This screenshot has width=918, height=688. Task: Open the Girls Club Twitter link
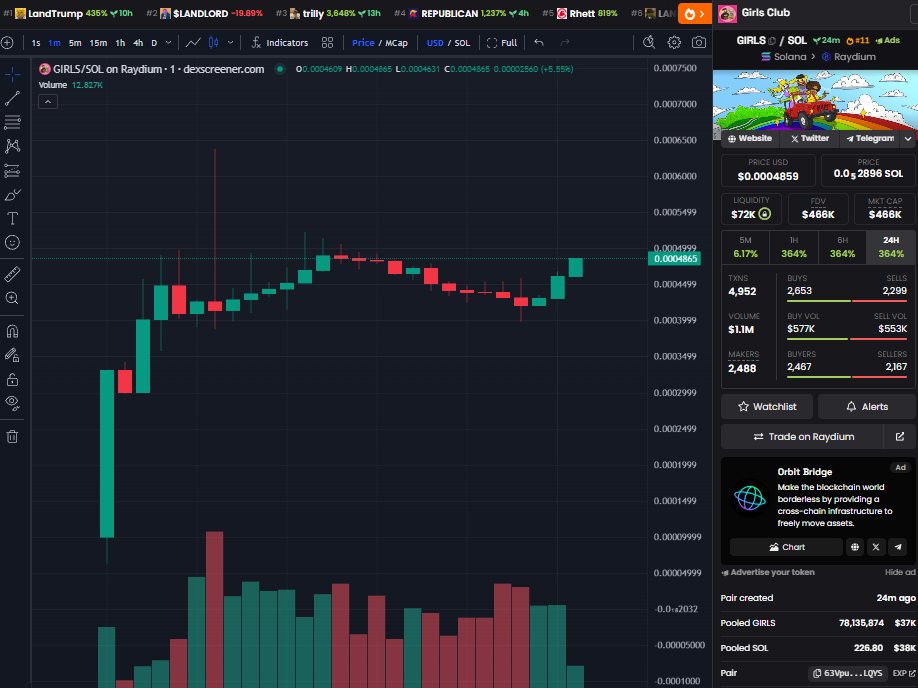pos(809,139)
